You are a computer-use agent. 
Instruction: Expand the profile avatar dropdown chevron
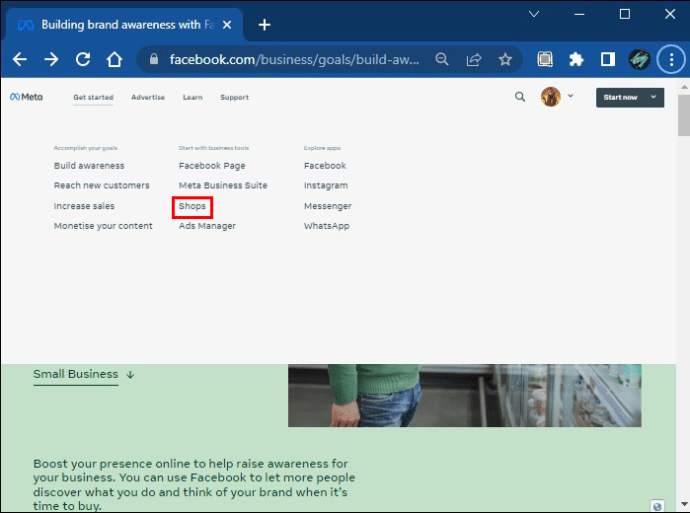pyautogui.click(x=571, y=95)
